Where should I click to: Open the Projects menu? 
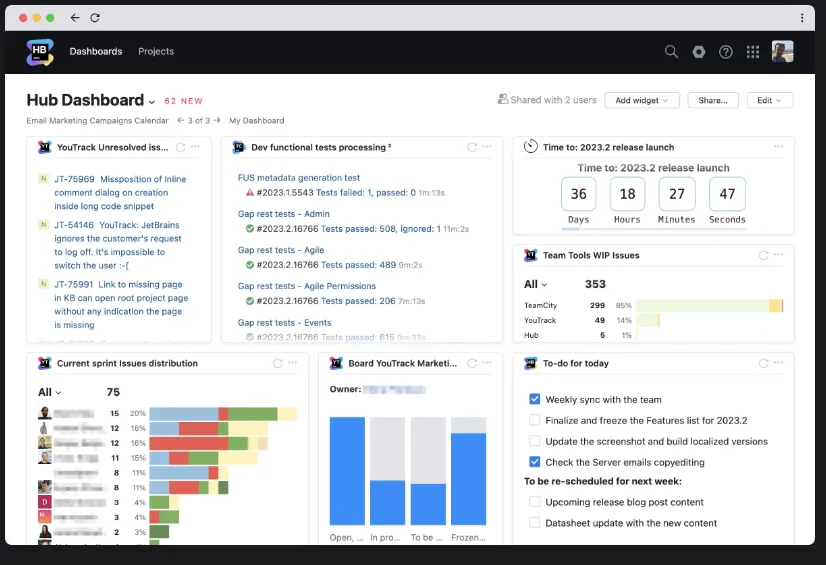(x=156, y=52)
